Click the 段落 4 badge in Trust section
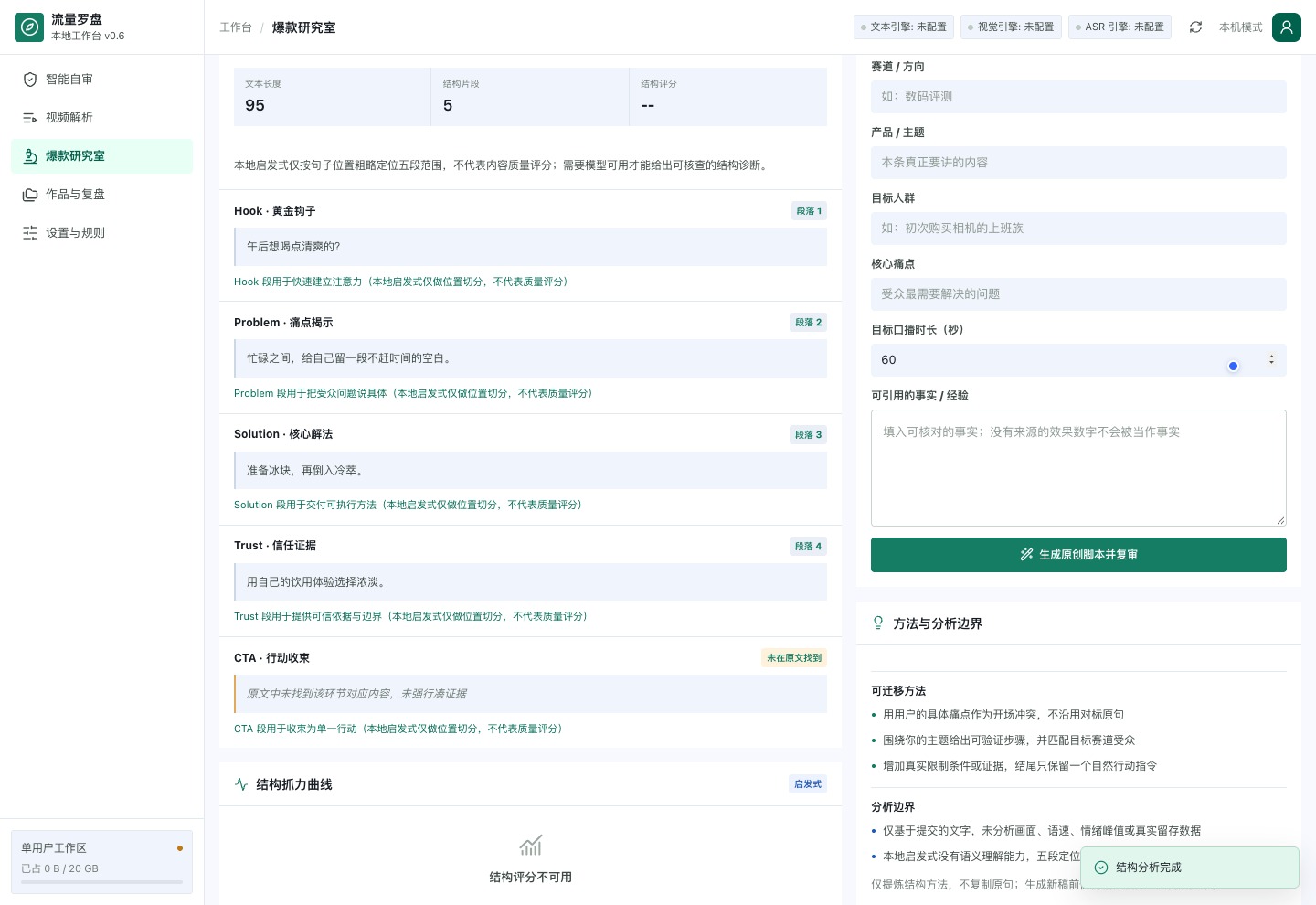Image resolution: width=1316 pixels, height=905 pixels. pyautogui.click(x=809, y=547)
